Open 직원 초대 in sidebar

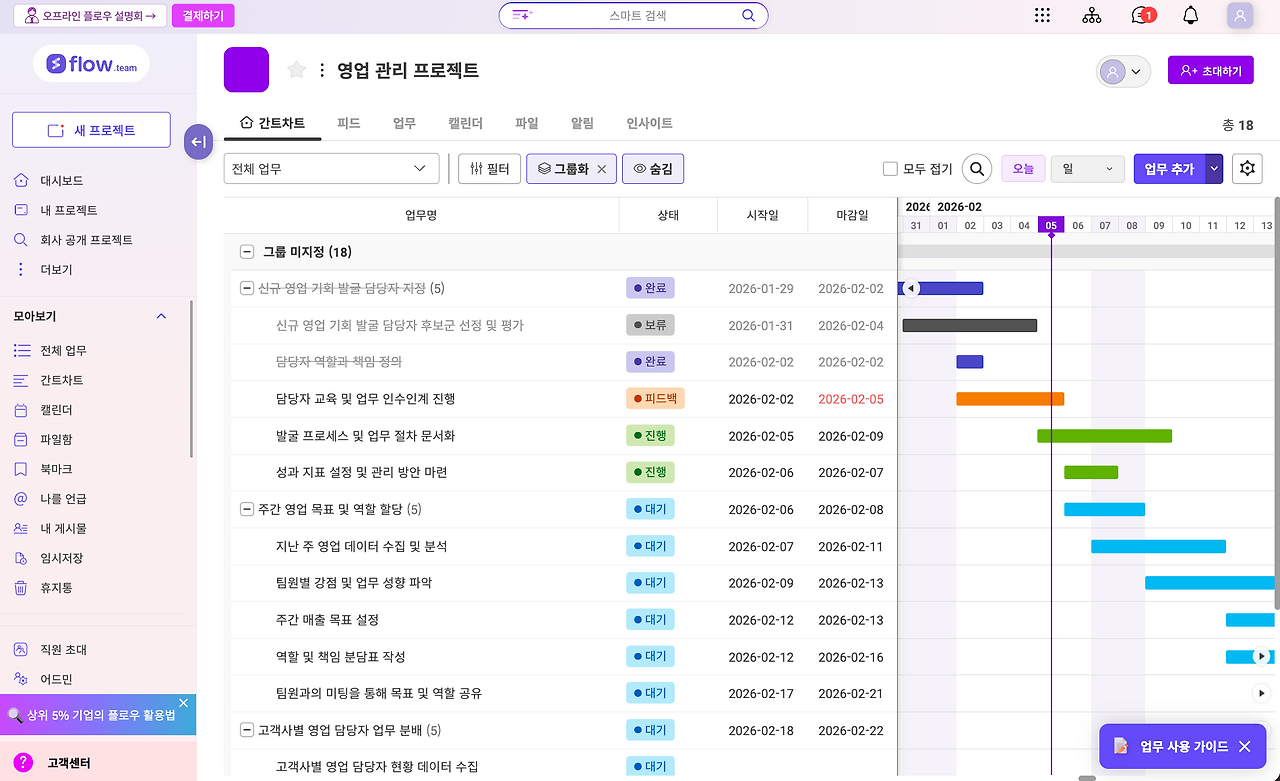point(63,650)
